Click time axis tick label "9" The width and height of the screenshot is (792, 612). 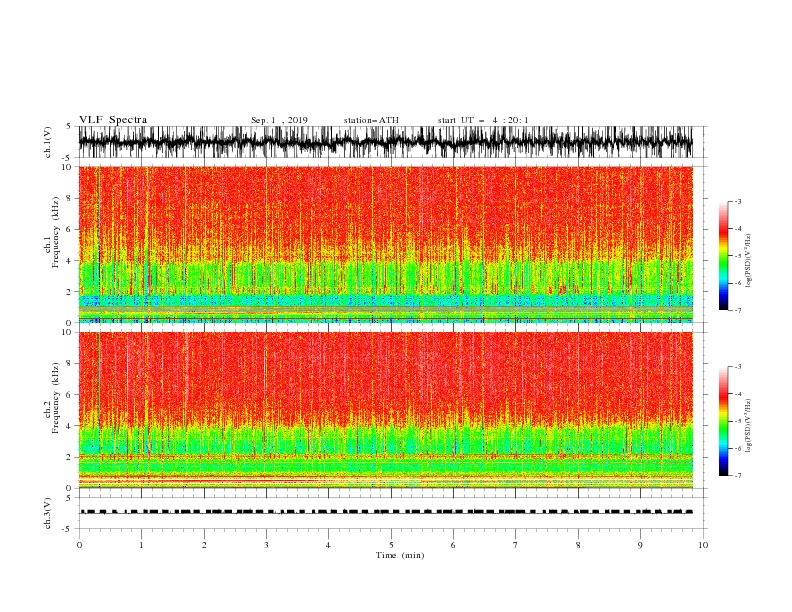click(640, 545)
